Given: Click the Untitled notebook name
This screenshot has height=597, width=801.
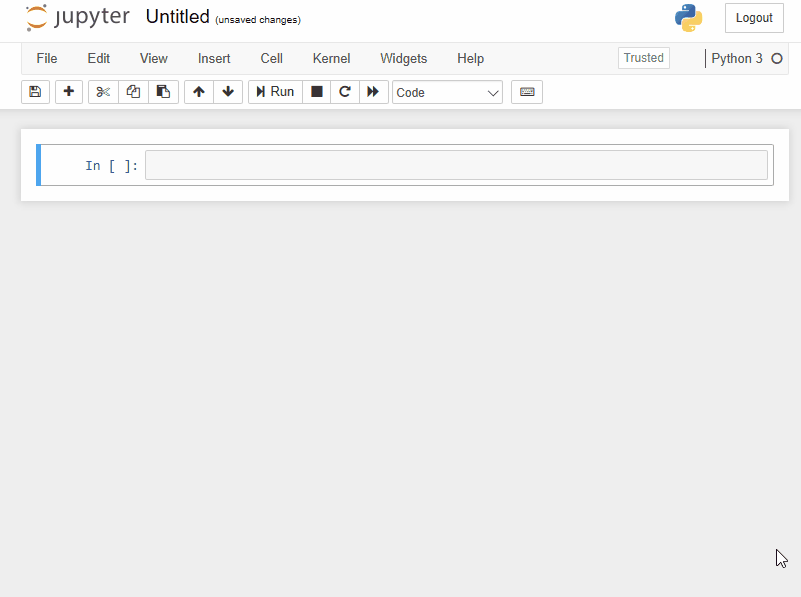Looking at the screenshot, I should coord(177,17).
